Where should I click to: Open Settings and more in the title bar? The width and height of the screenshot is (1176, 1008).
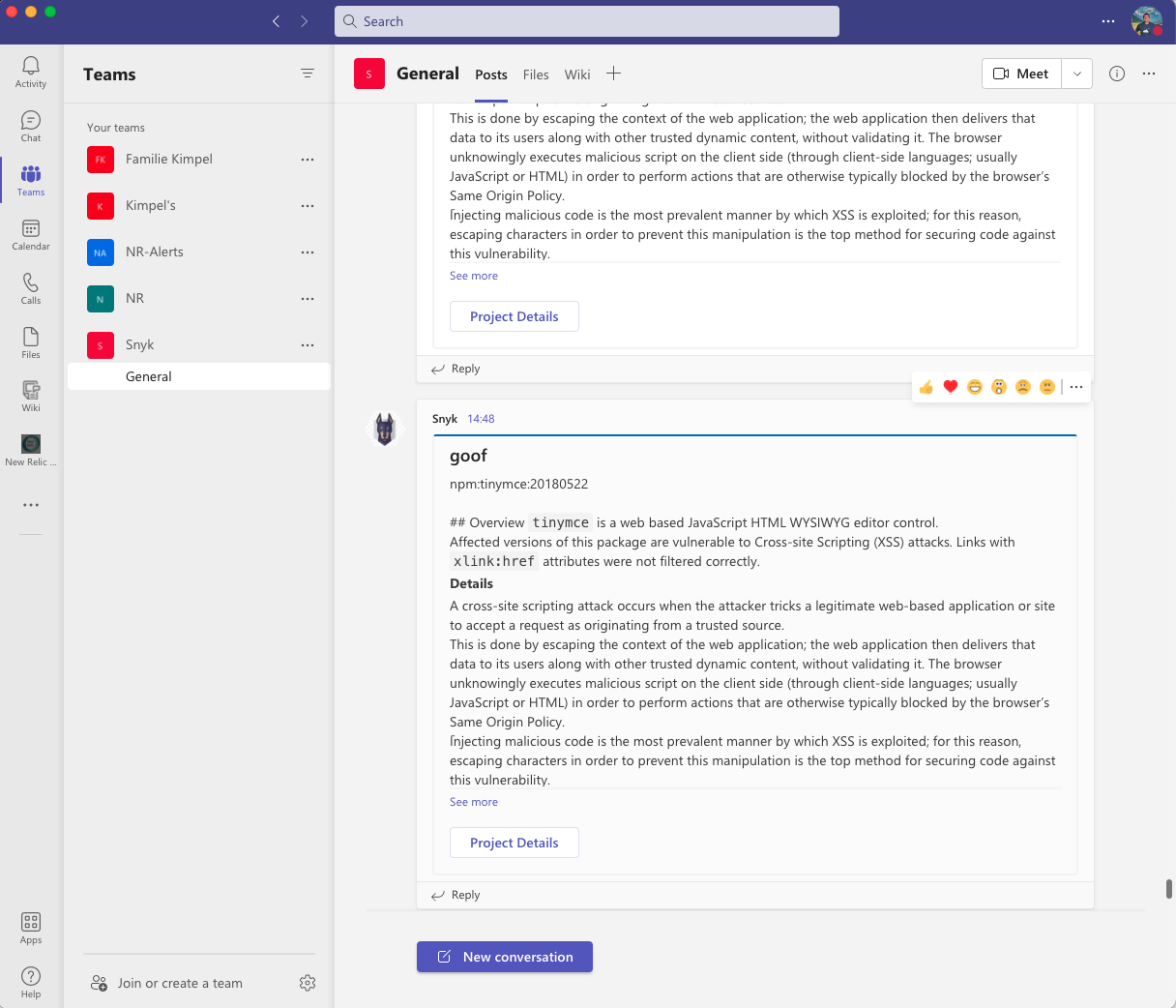(x=1108, y=21)
